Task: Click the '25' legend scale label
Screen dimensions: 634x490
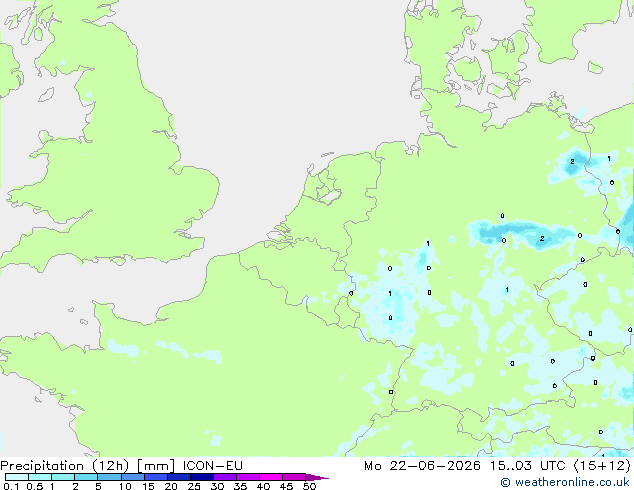Action: pos(194,486)
